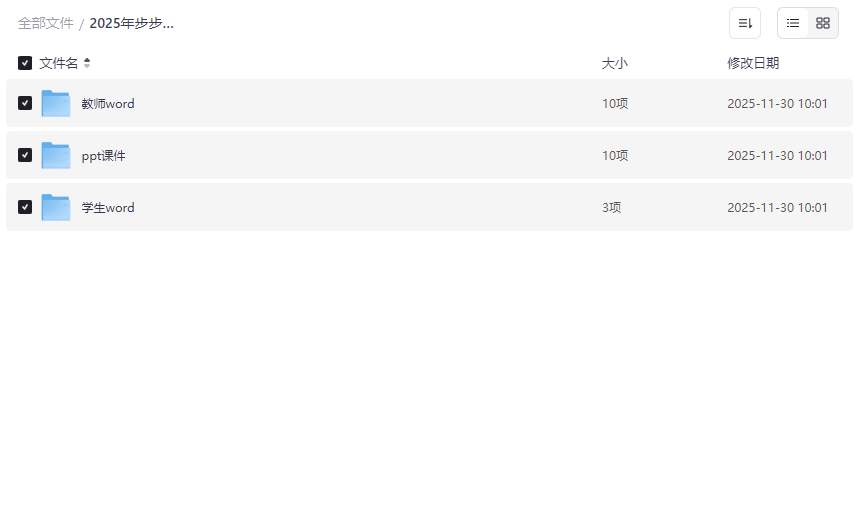Open the ppt课件 folder by name
The height and width of the screenshot is (532, 856).
pos(104,156)
